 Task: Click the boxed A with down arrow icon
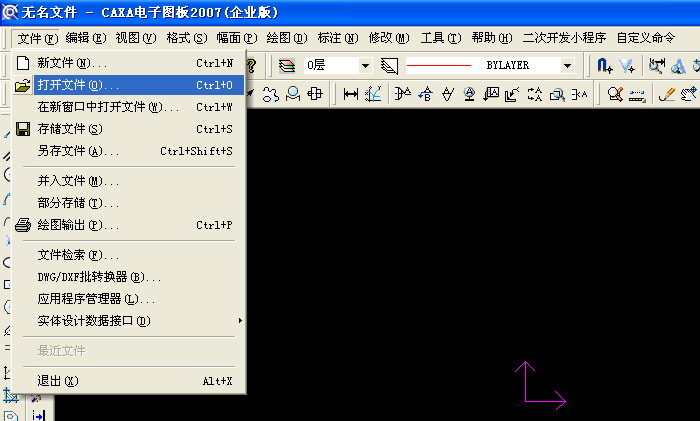coord(491,94)
